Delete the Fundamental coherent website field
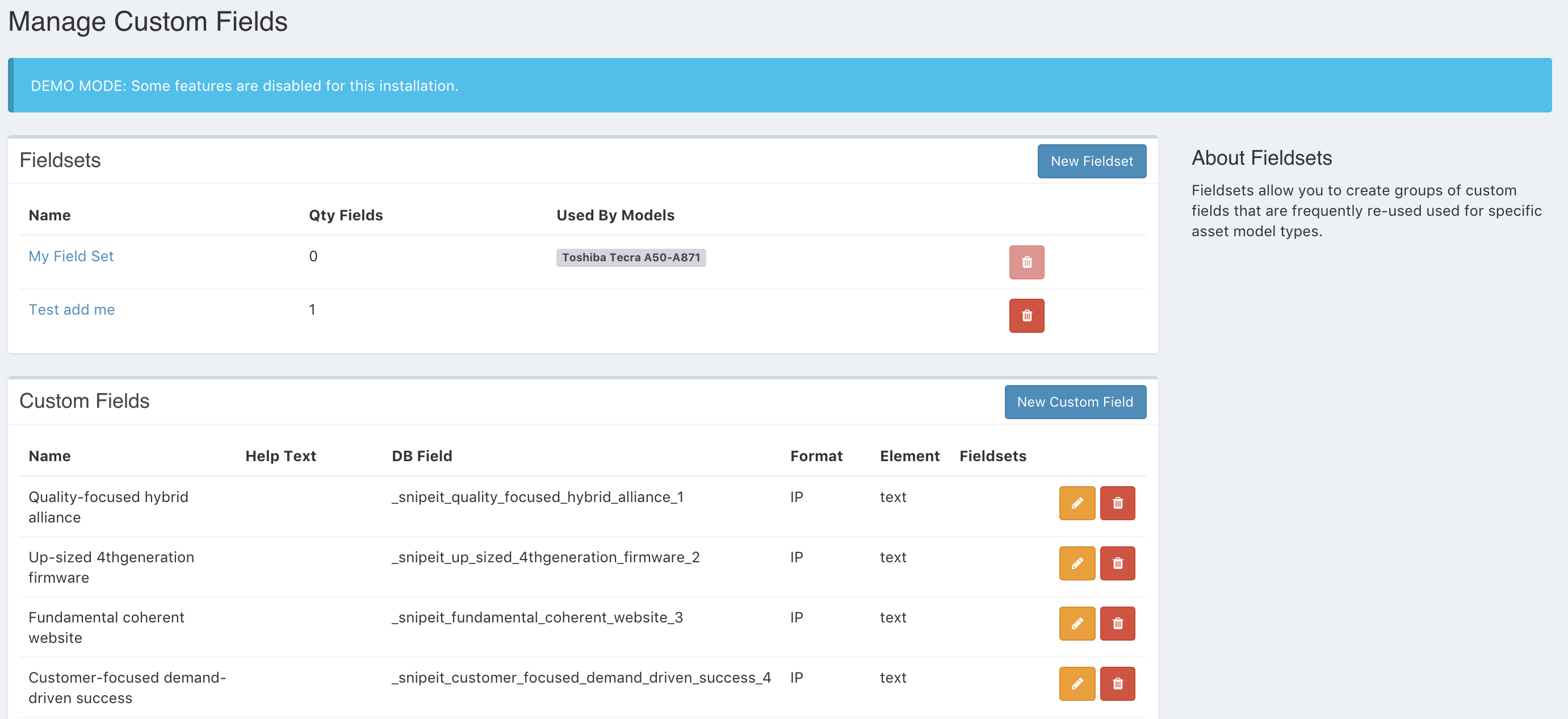Screen dimensions: 1568x719 pyautogui.click(x=1118, y=624)
